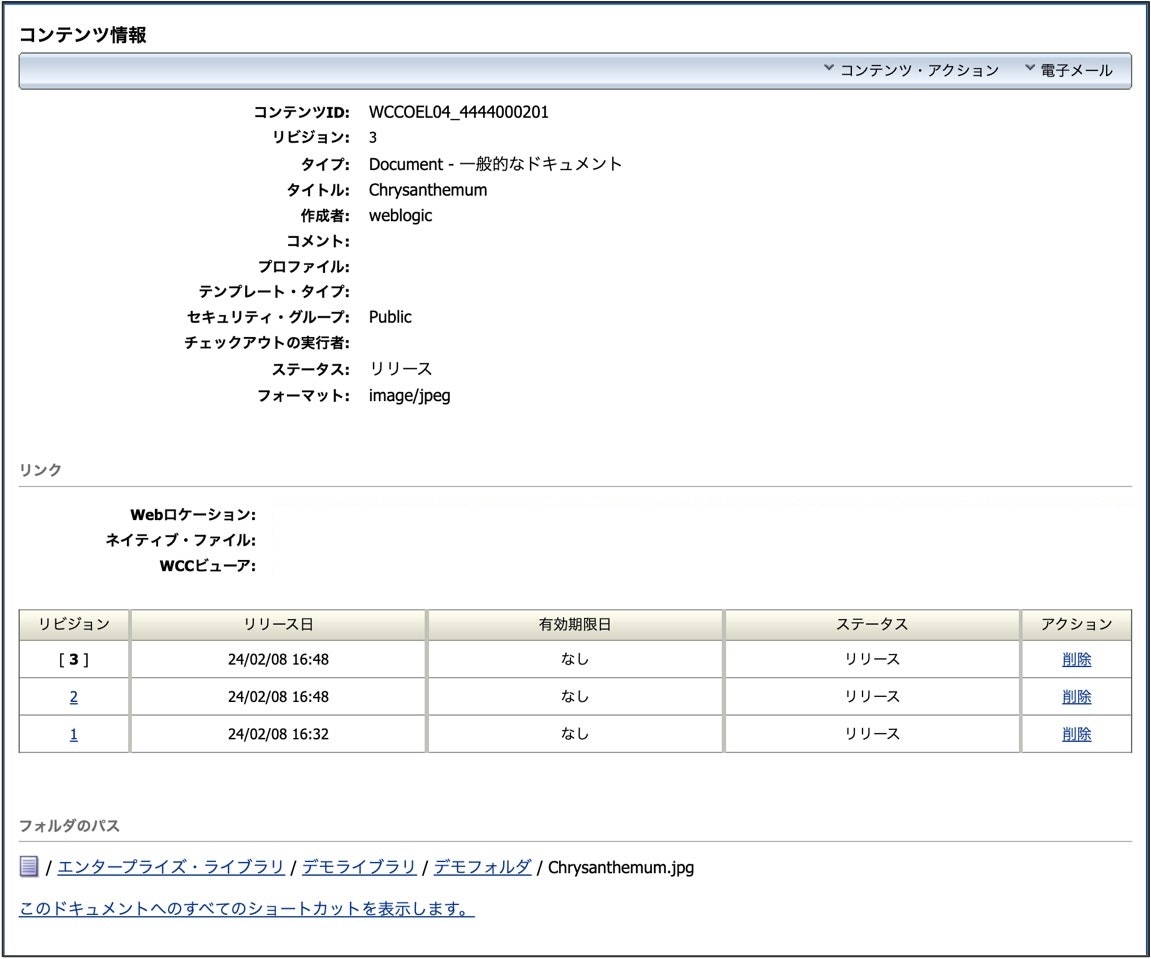Image resolution: width=1151 pixels, height=959 pixels.
Task: Delete revision 3 via 削除 link
Action: pyautogui.click(x=1076, y=659)
